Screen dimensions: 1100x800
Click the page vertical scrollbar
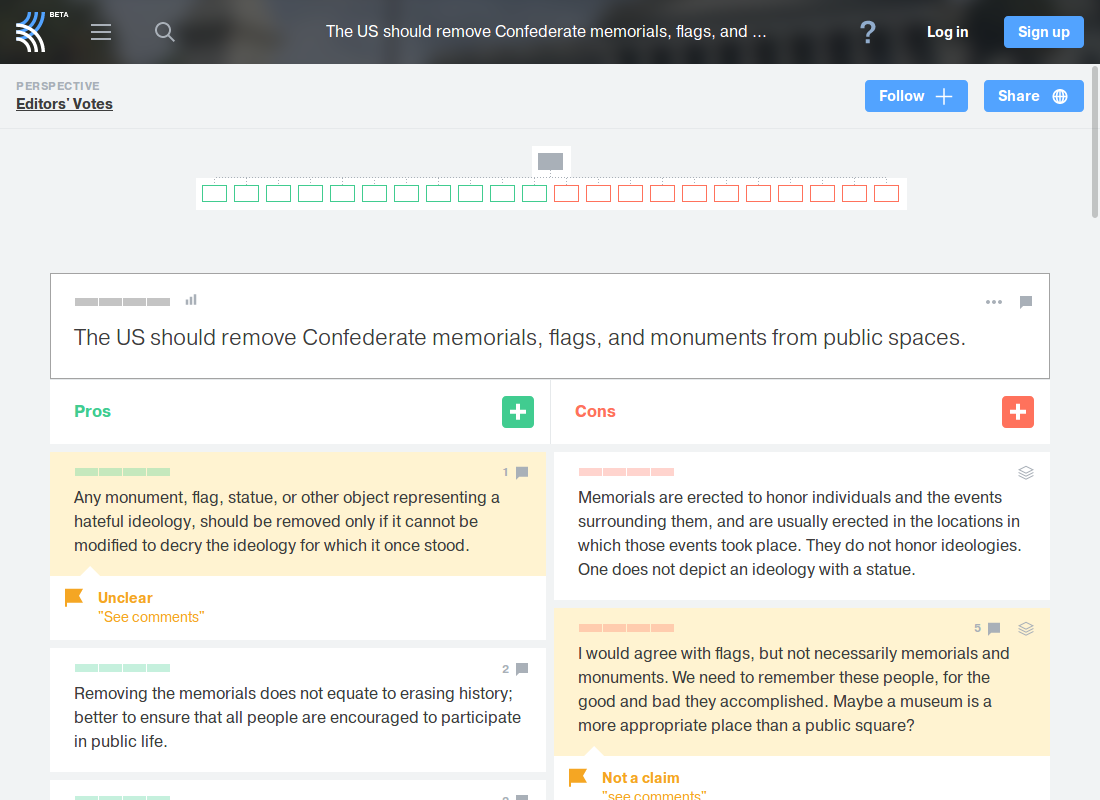coord(1095,142)
